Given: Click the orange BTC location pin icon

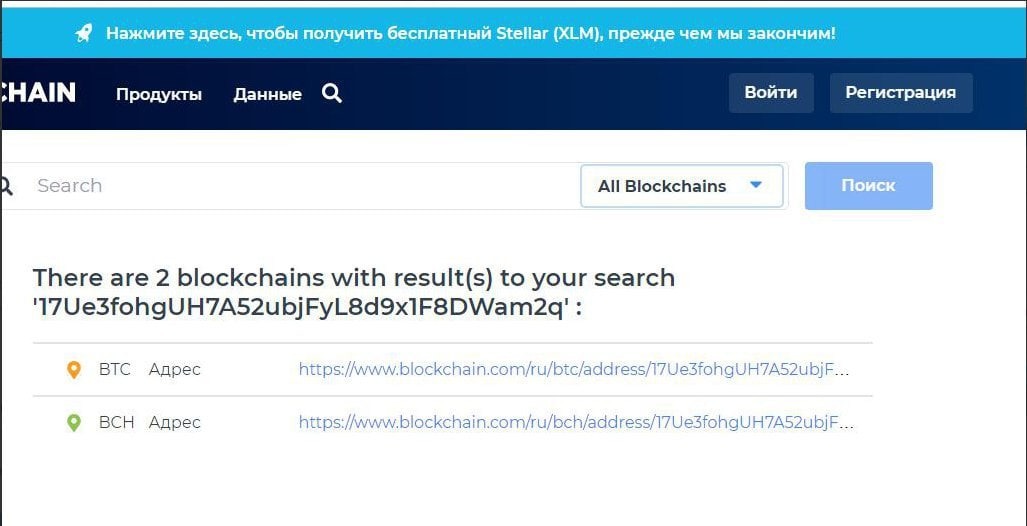Looking at the screenshot, I should [73, 370].
